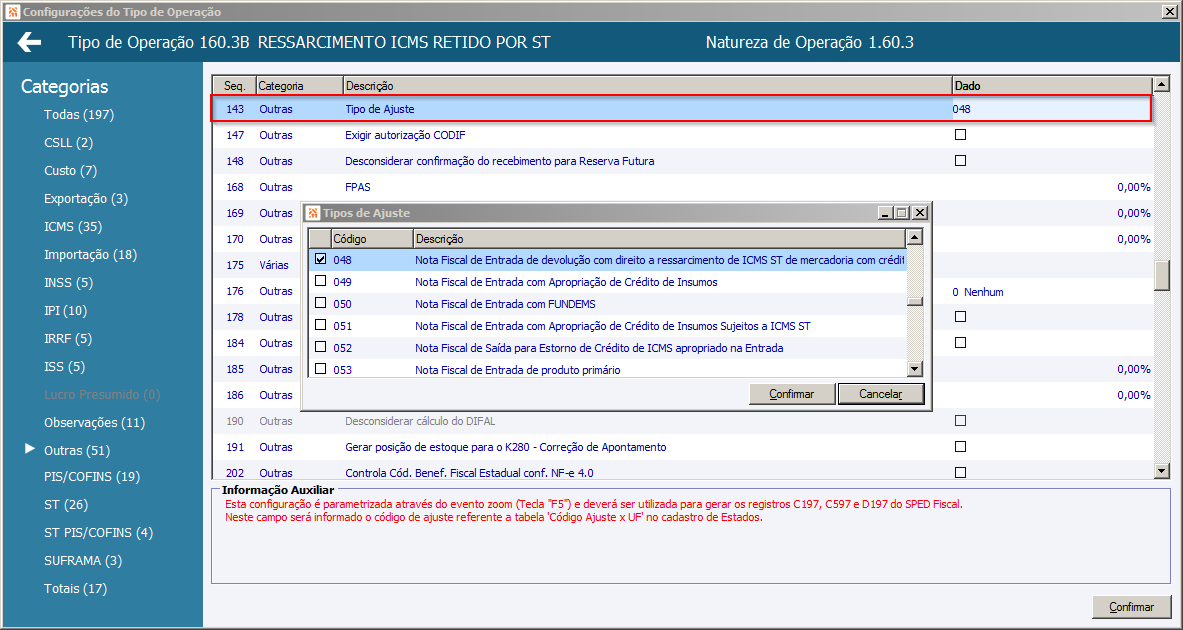1183x630 pixels.
Task: Open the ISS (5) category
Action: (65, 367)
